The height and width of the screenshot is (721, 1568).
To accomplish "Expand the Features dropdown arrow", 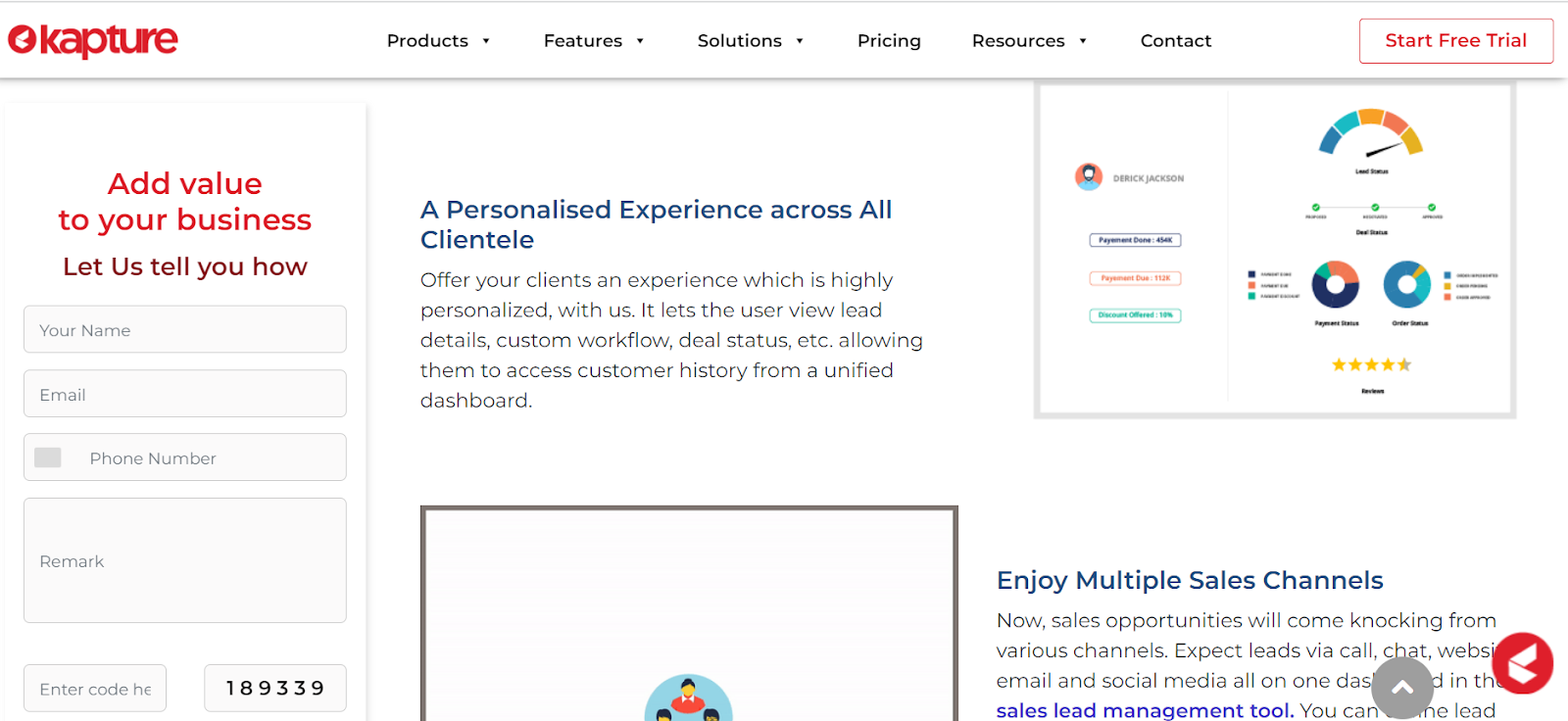I will (x=640, y=41).
